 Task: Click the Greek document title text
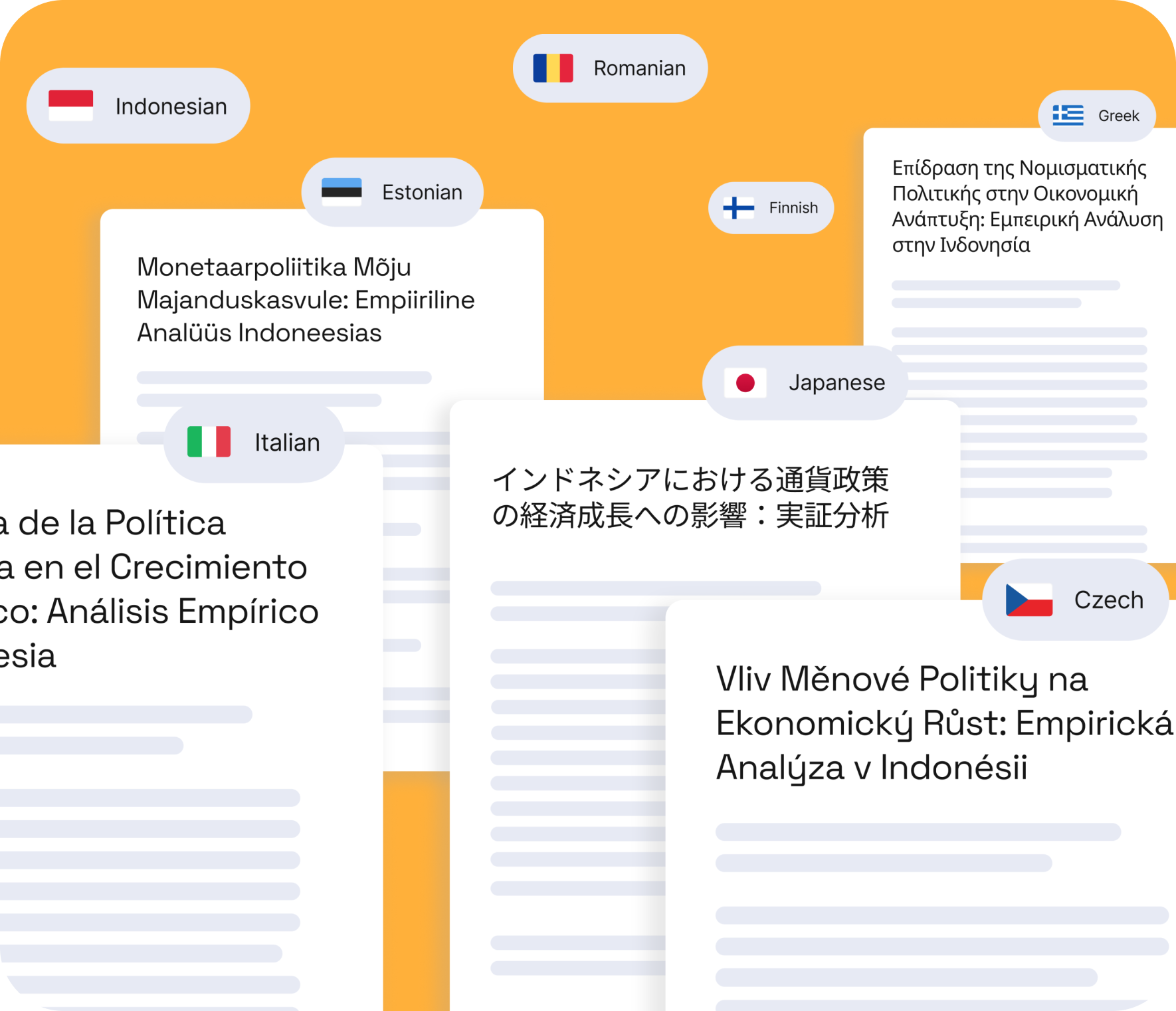click(x=1028, y=206)
